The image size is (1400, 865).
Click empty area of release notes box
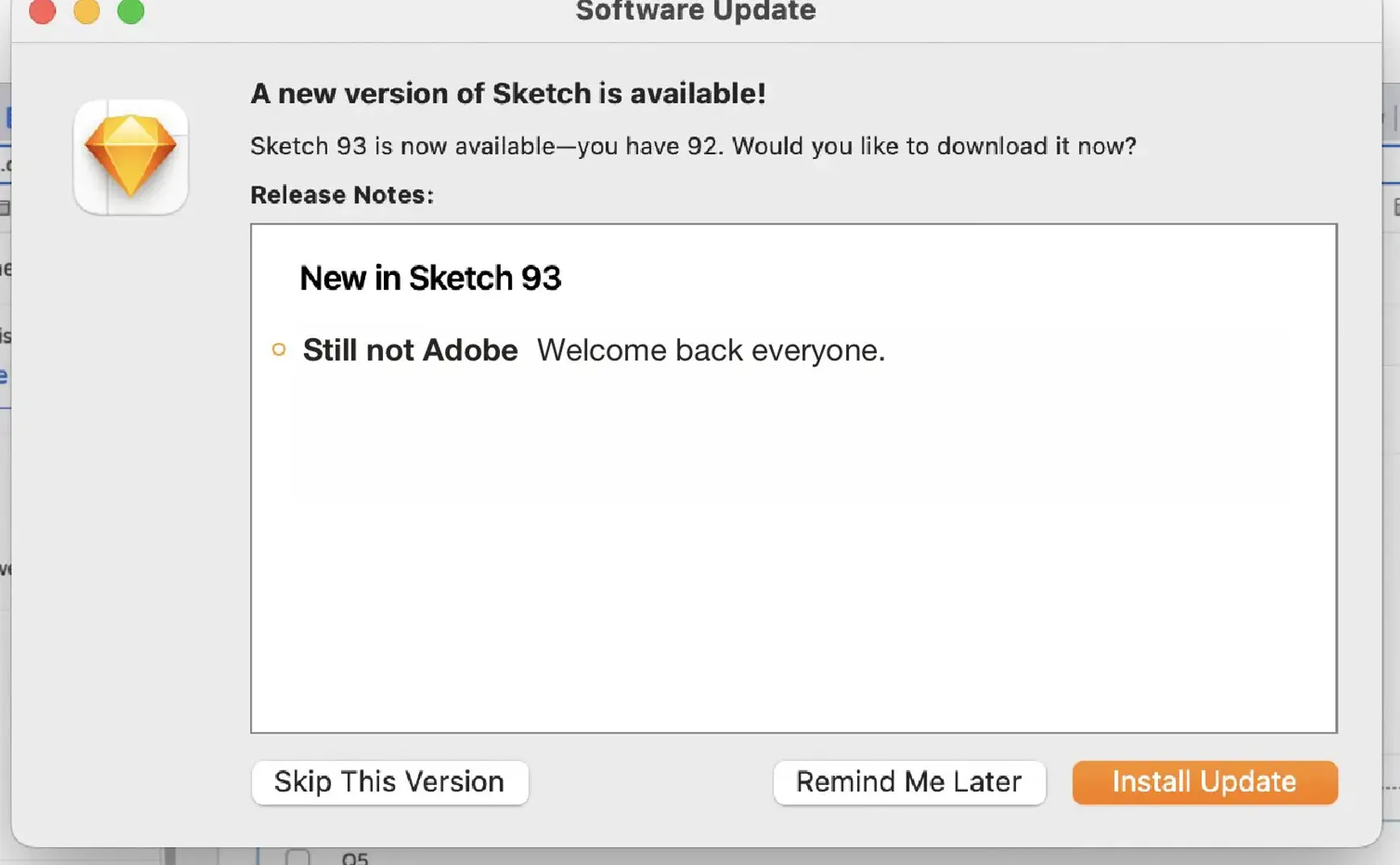point(794,549)
